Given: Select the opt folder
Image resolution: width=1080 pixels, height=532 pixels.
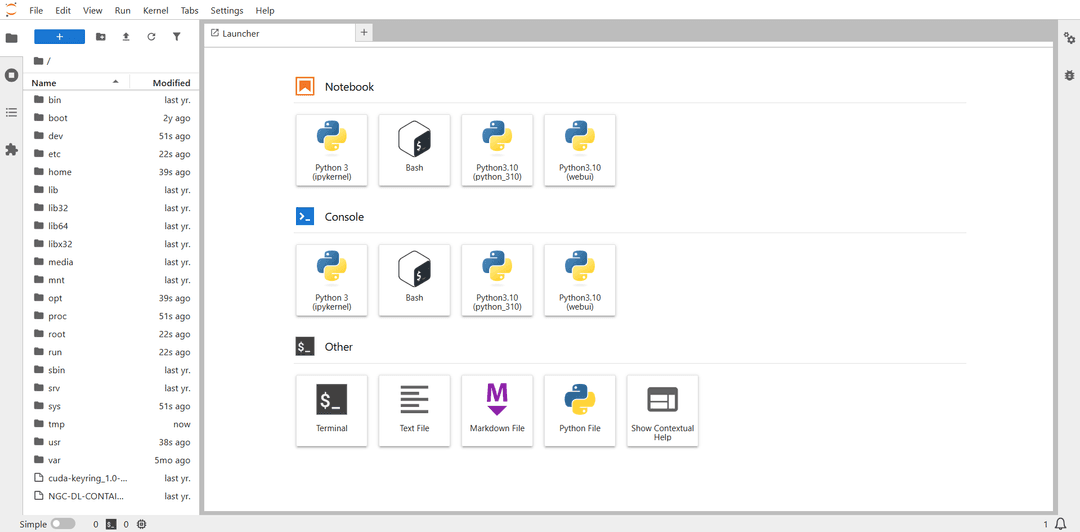Looking at the screenshot, I should 112,298.
